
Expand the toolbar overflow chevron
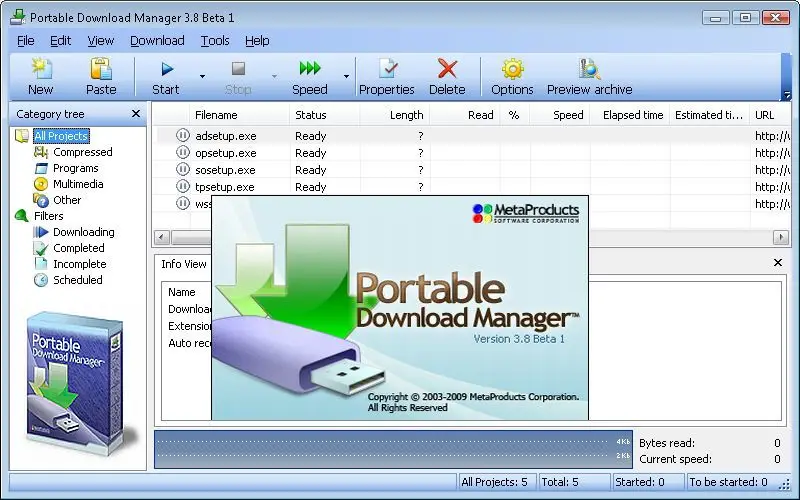pyautogui.click(x=787, y=95)
